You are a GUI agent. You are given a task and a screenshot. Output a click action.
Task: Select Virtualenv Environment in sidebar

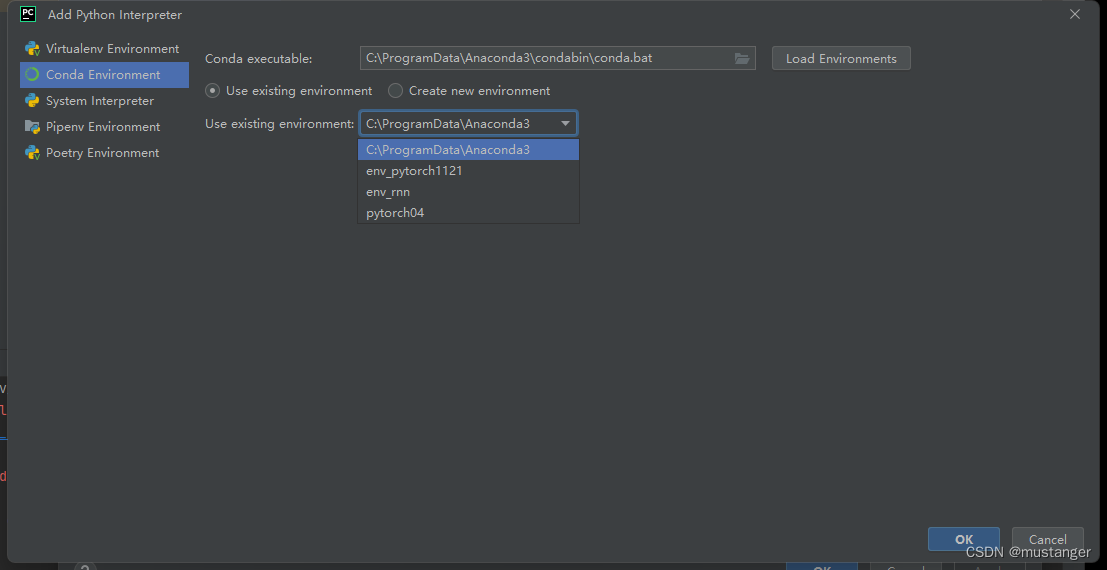pos(104,49)
